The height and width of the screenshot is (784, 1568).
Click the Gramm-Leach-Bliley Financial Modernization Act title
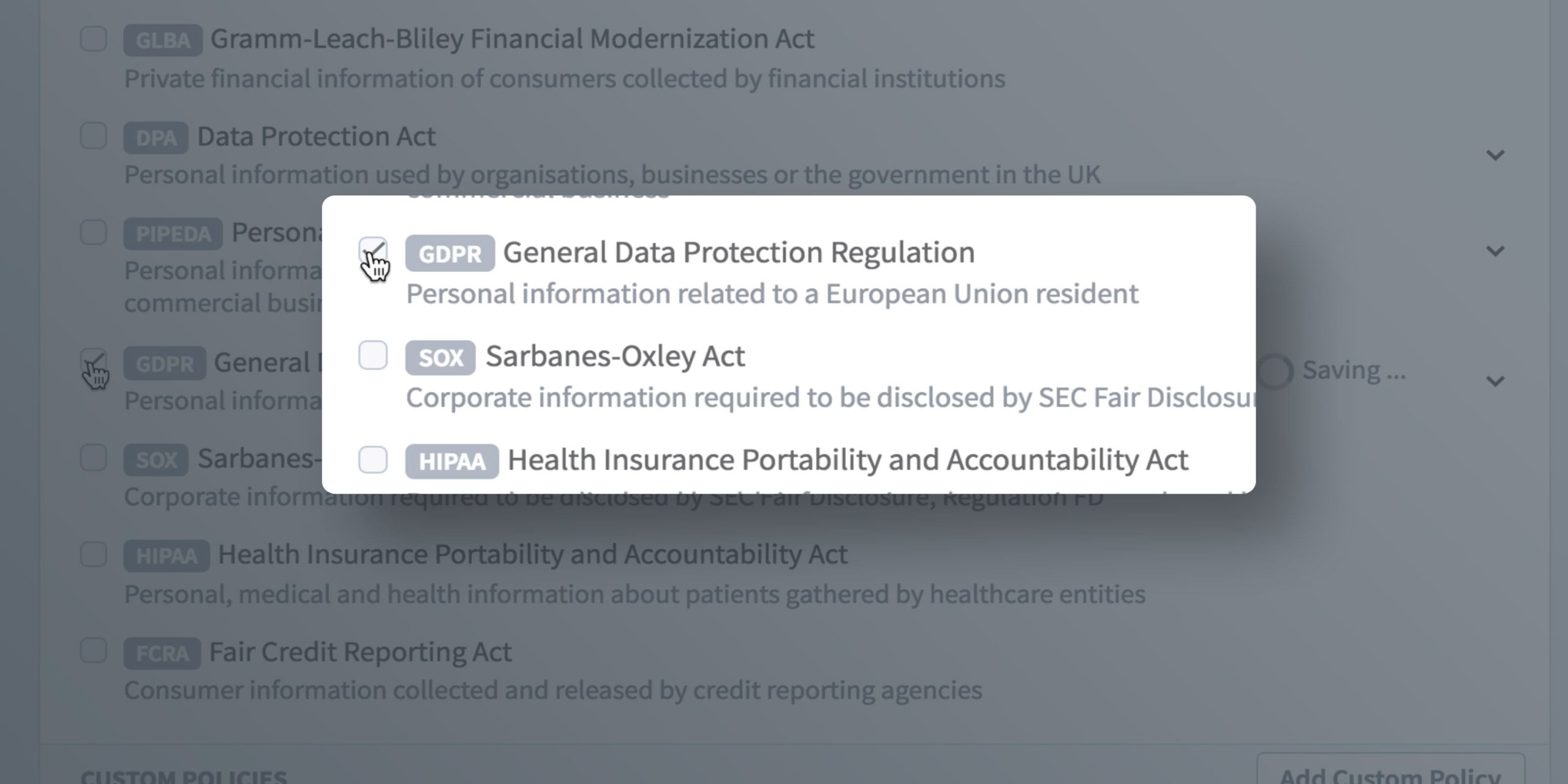(x=512, y=39)
